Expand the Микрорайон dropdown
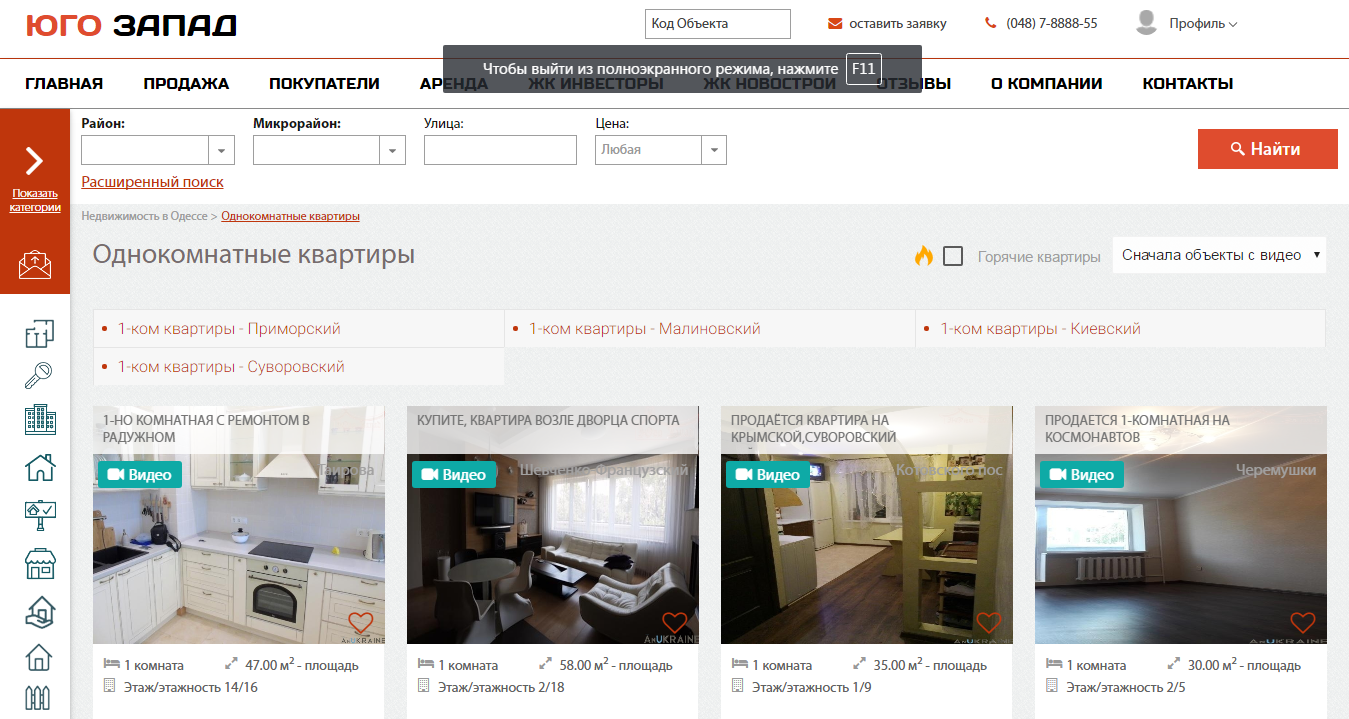This screenshot has width=1349, height=719. [392, 150]
